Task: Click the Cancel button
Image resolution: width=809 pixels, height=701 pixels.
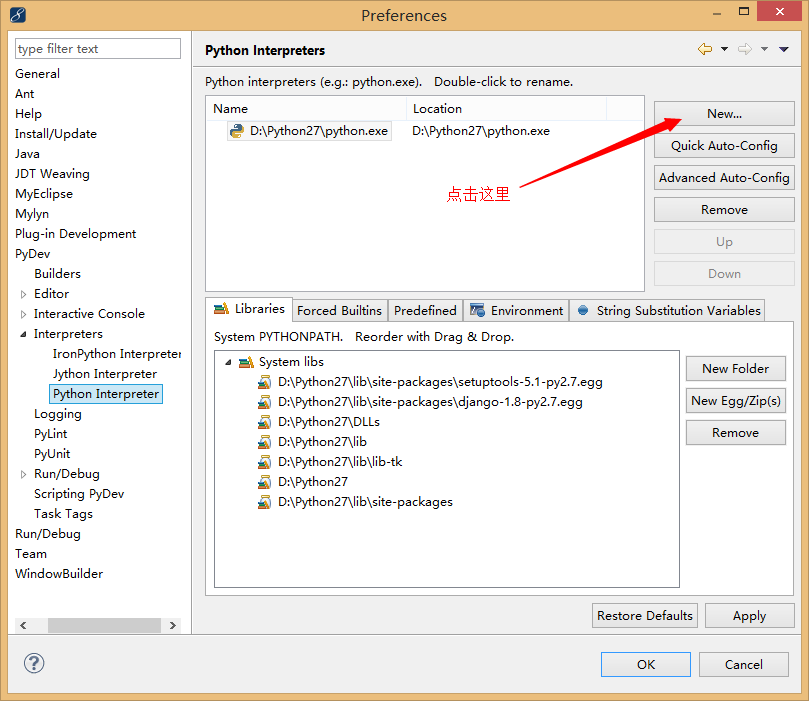Action: point(744,664)
